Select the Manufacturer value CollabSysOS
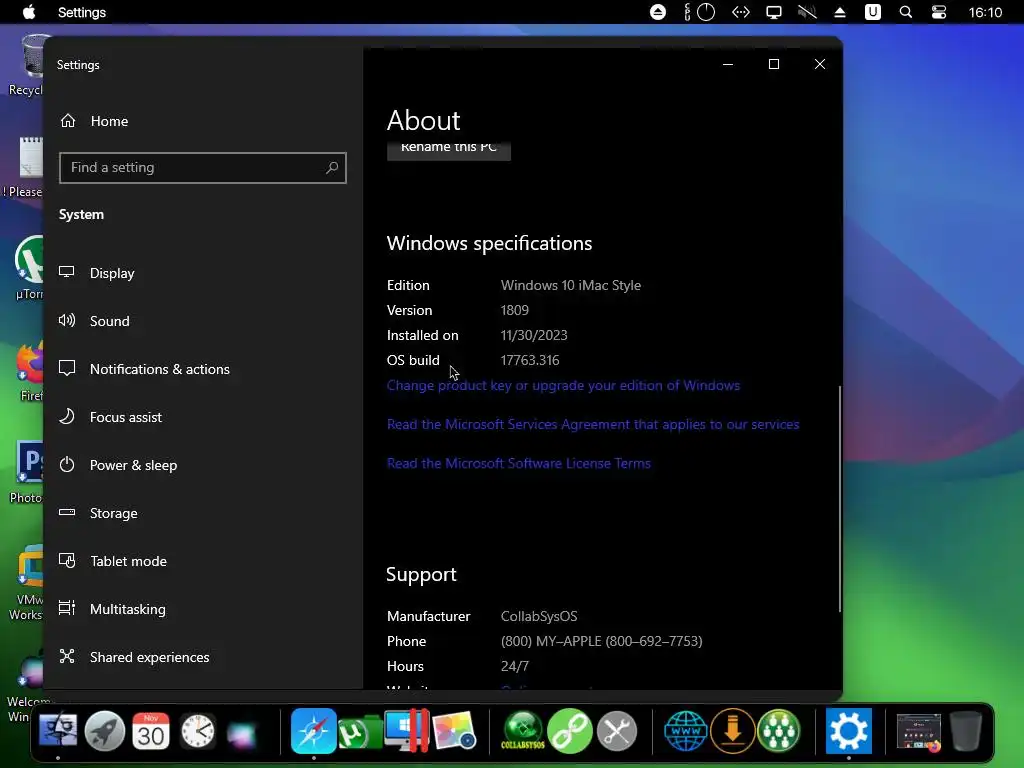Image resolution: width=1024 pixels, height=768 pixels. click(x=539, y=616)
